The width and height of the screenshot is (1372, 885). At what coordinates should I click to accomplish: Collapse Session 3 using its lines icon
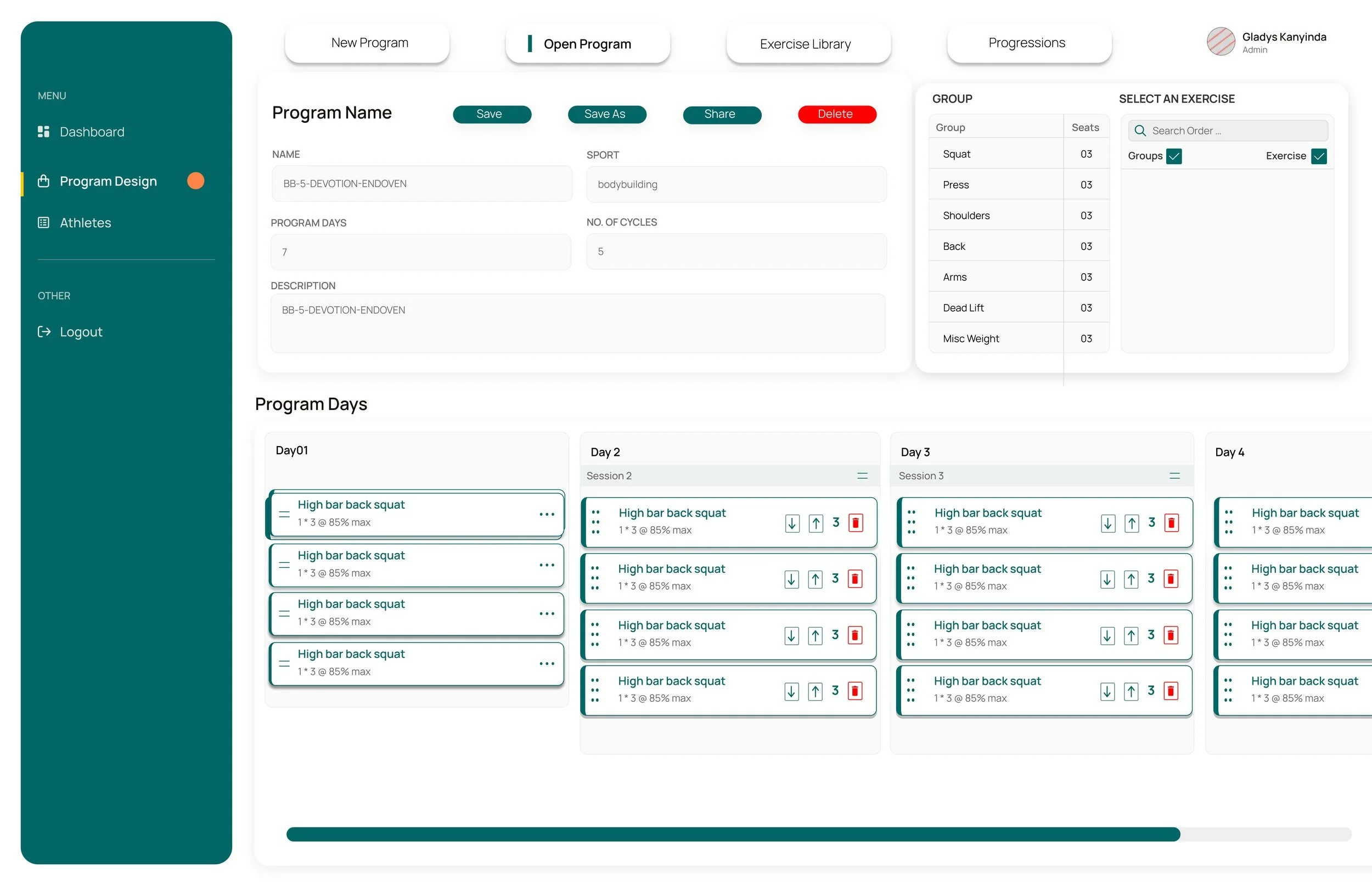[x=1174, y=476]
